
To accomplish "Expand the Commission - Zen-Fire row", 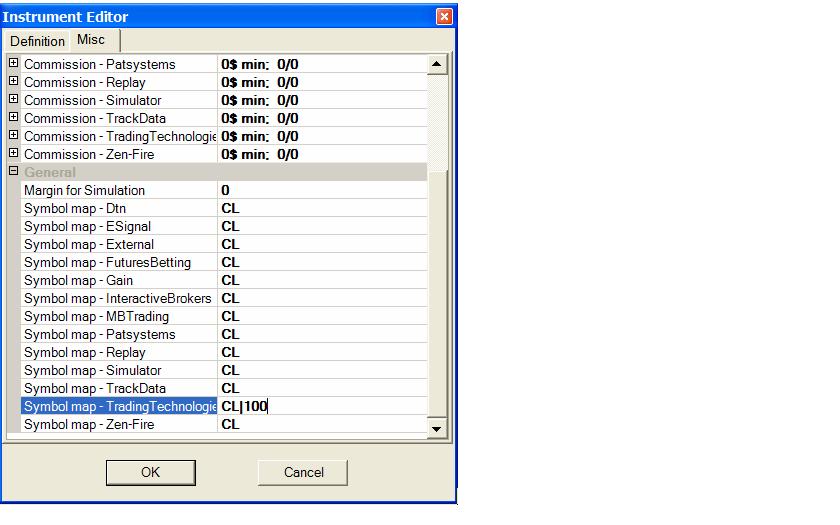I will tap(14, 153).
